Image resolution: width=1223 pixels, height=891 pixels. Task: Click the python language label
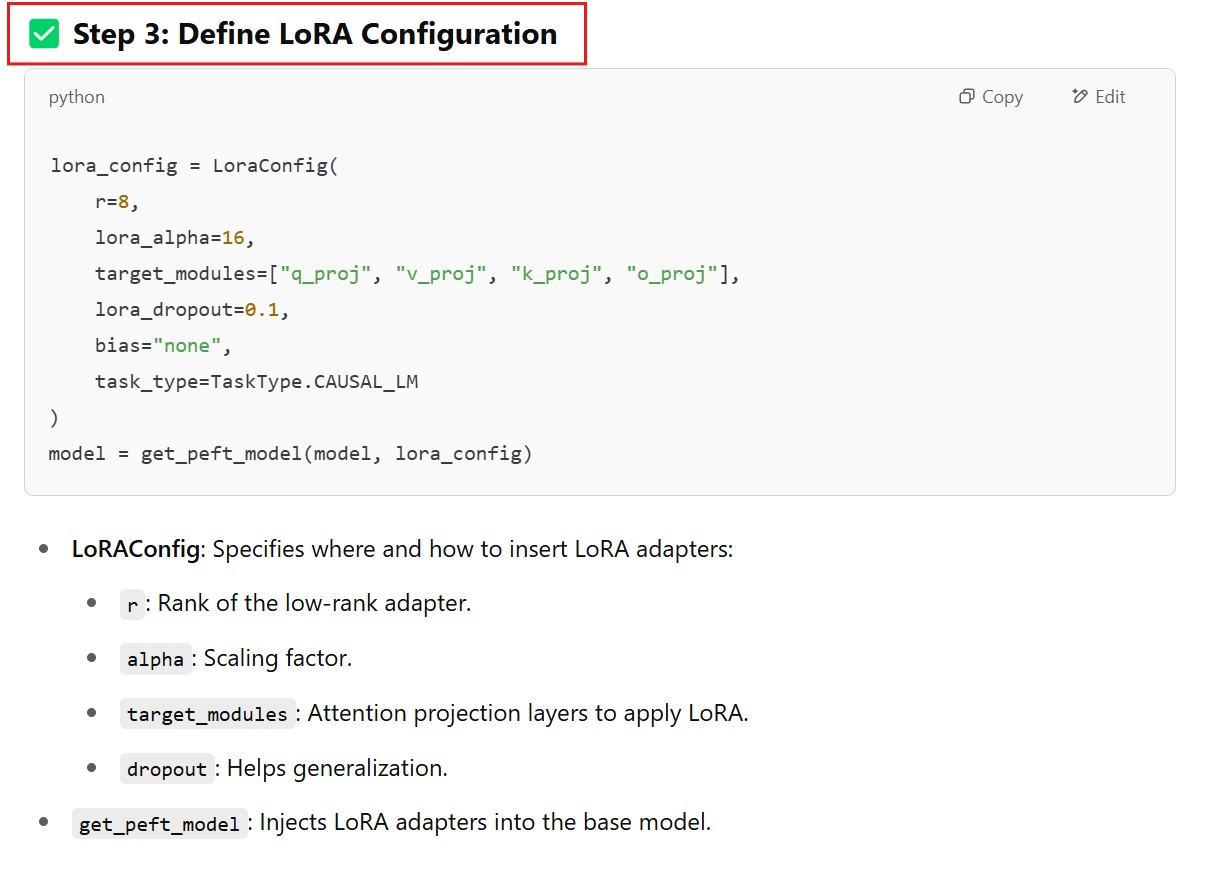(76, 97)
